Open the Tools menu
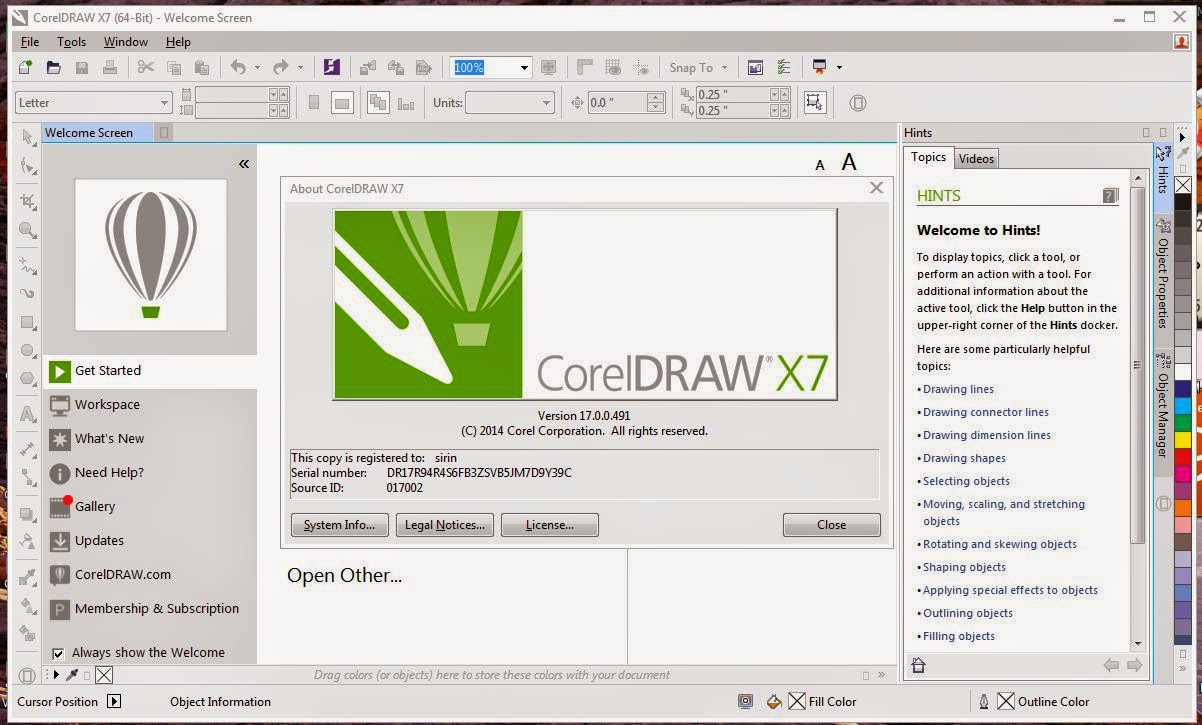The width and height of the screenshot is (1202, 725). coord(70,41)
